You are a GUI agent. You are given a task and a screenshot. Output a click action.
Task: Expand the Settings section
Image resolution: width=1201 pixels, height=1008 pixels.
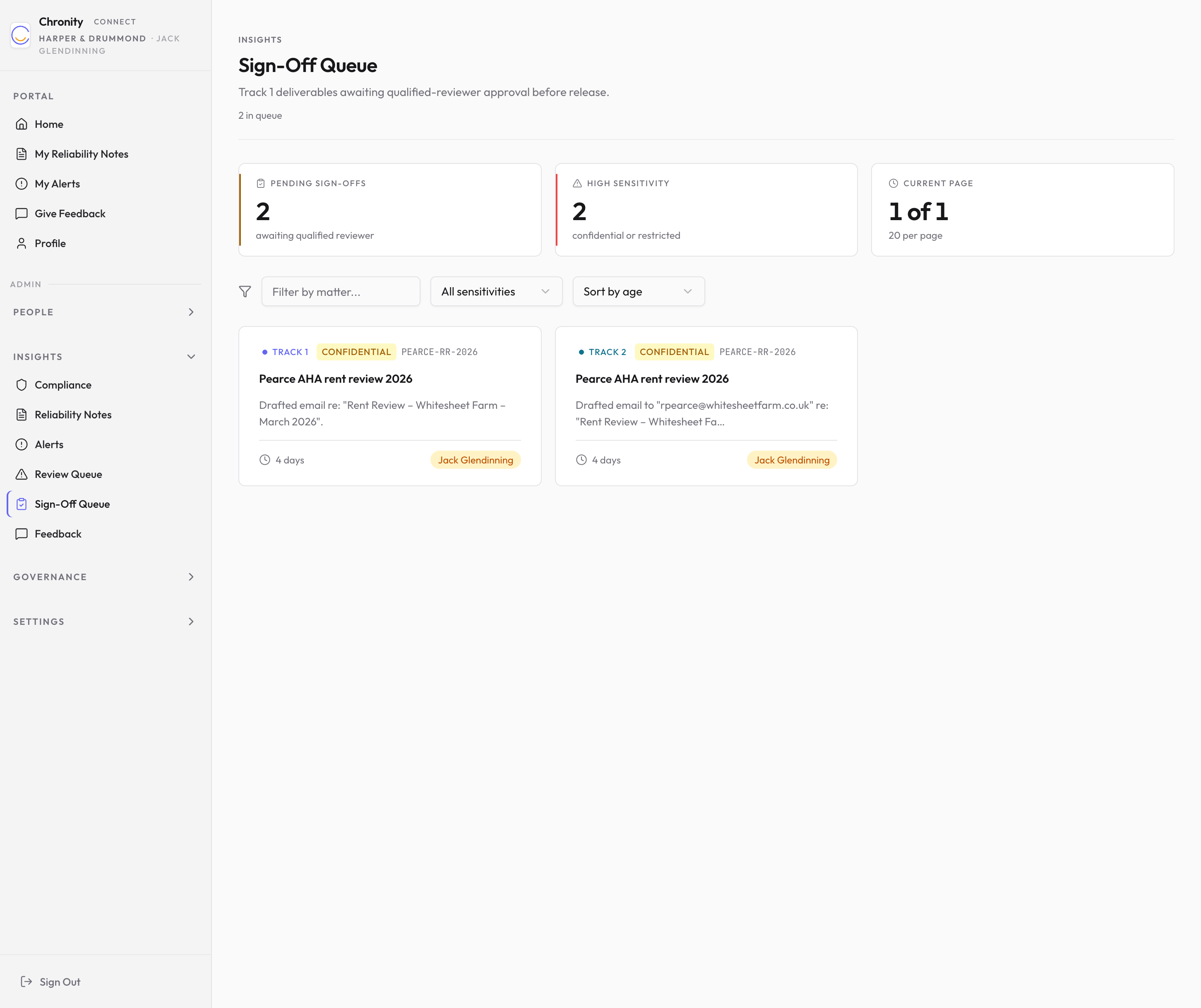coord(191,622)
